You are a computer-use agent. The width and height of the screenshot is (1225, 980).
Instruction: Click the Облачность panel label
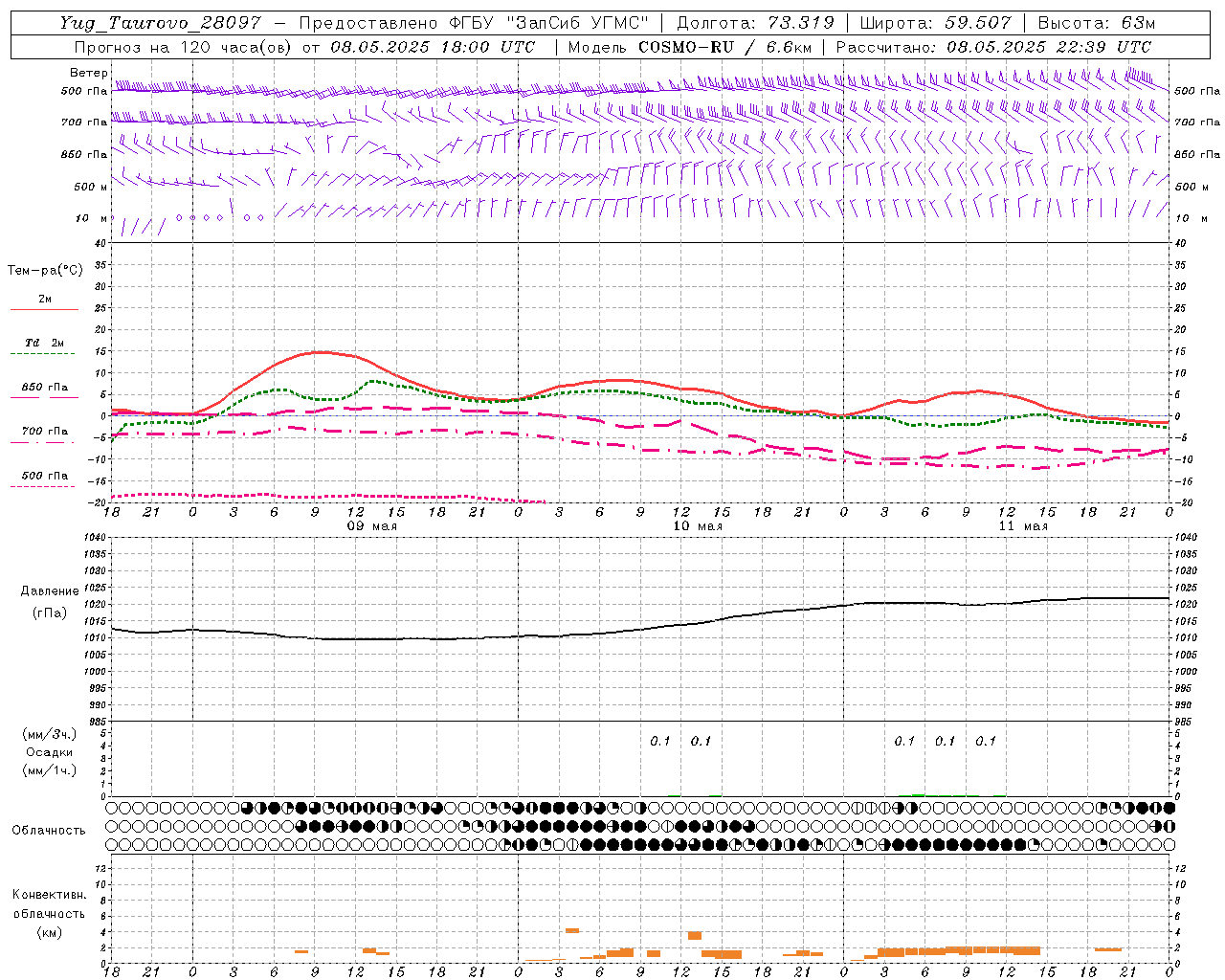(x=49, y=830)
